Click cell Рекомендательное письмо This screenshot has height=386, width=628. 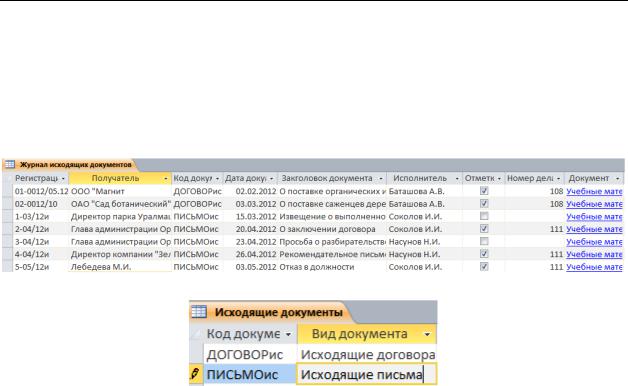click(x=332, y=254)
